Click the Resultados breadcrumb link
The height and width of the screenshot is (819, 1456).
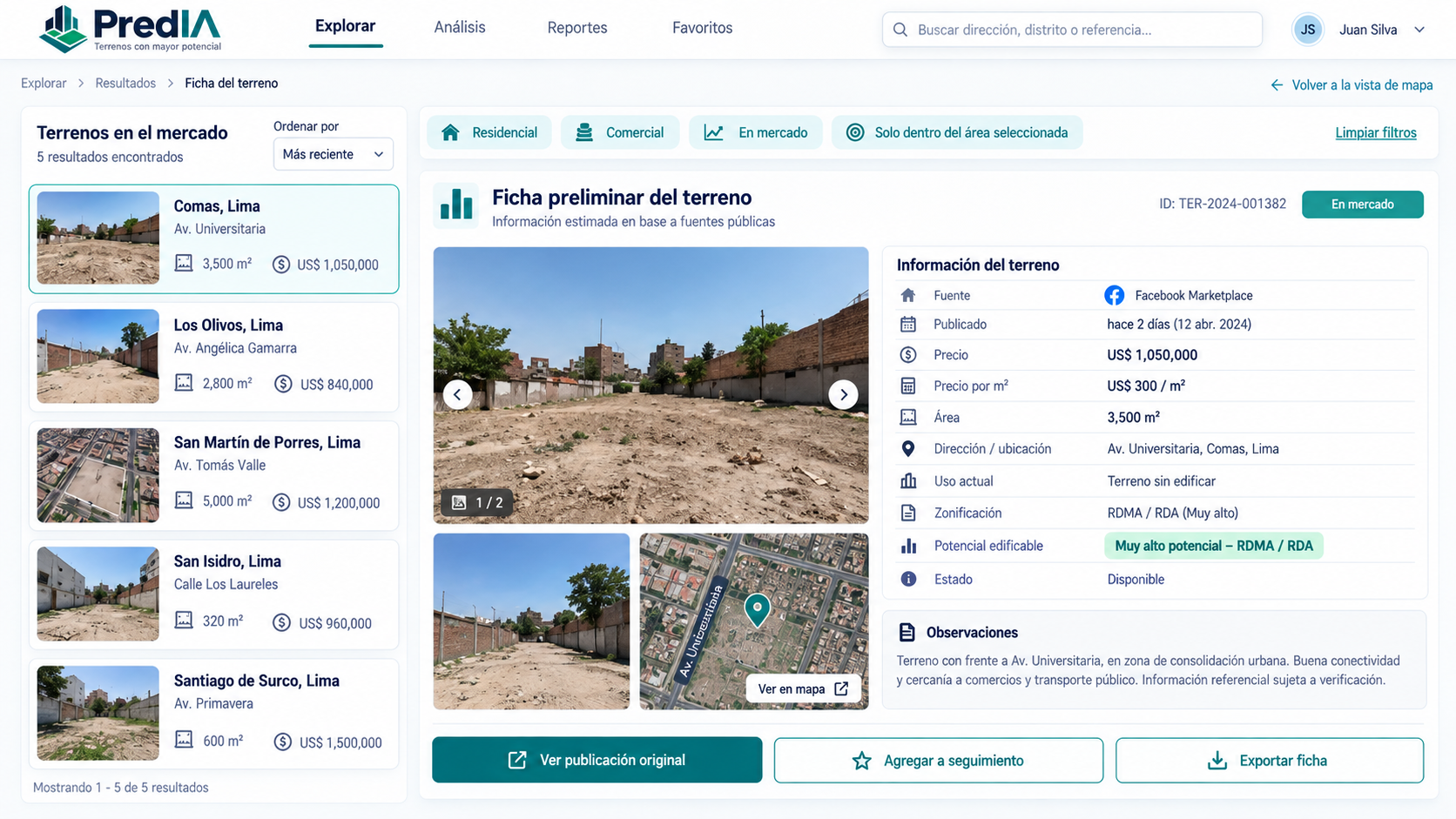pyautogui.click(x=125, y=83)
